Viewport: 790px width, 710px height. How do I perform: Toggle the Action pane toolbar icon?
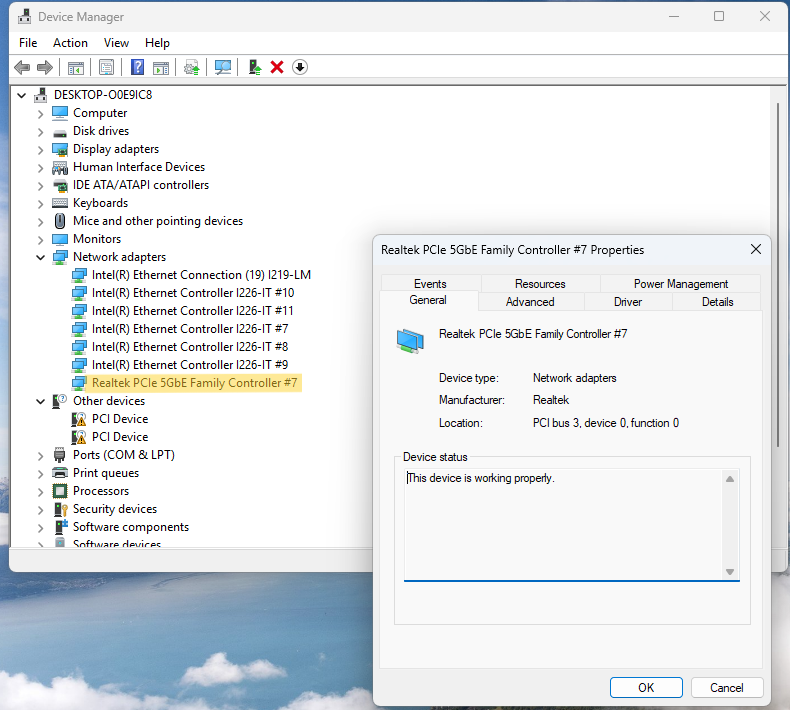coord(160,67)
